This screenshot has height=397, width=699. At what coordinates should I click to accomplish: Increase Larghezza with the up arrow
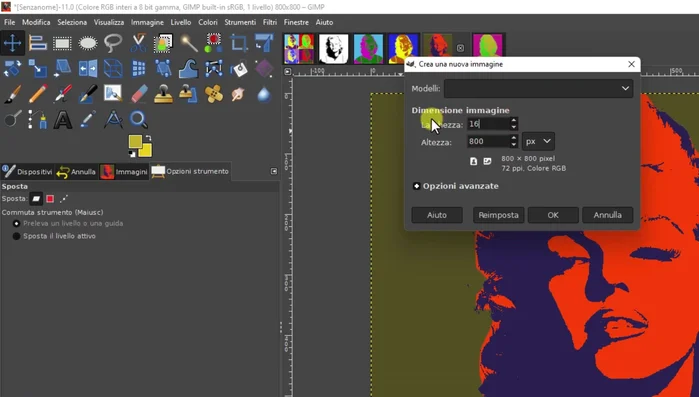pyautogui.click(x=514, y=120)
